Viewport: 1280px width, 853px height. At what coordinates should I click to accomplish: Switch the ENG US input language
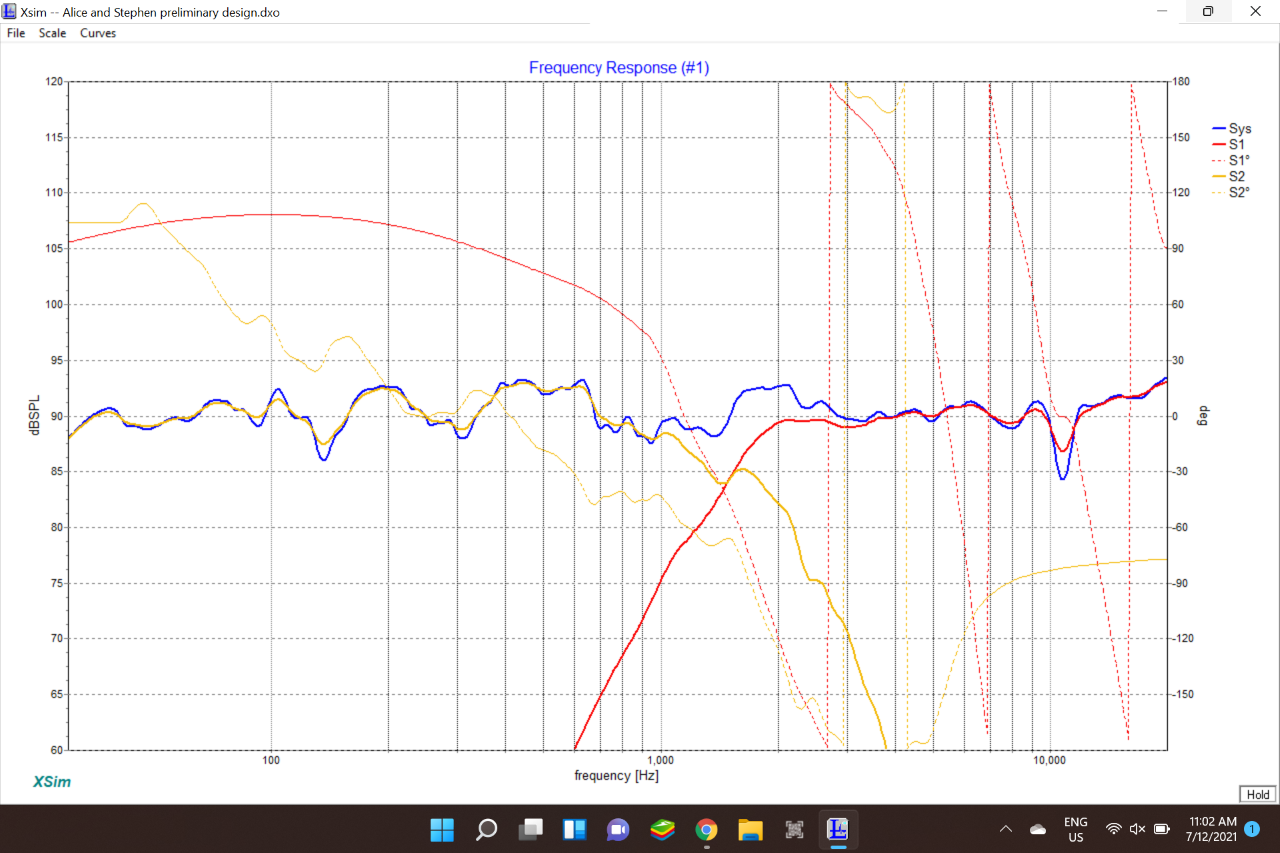pyautogui.click(x=1076, y=829)
